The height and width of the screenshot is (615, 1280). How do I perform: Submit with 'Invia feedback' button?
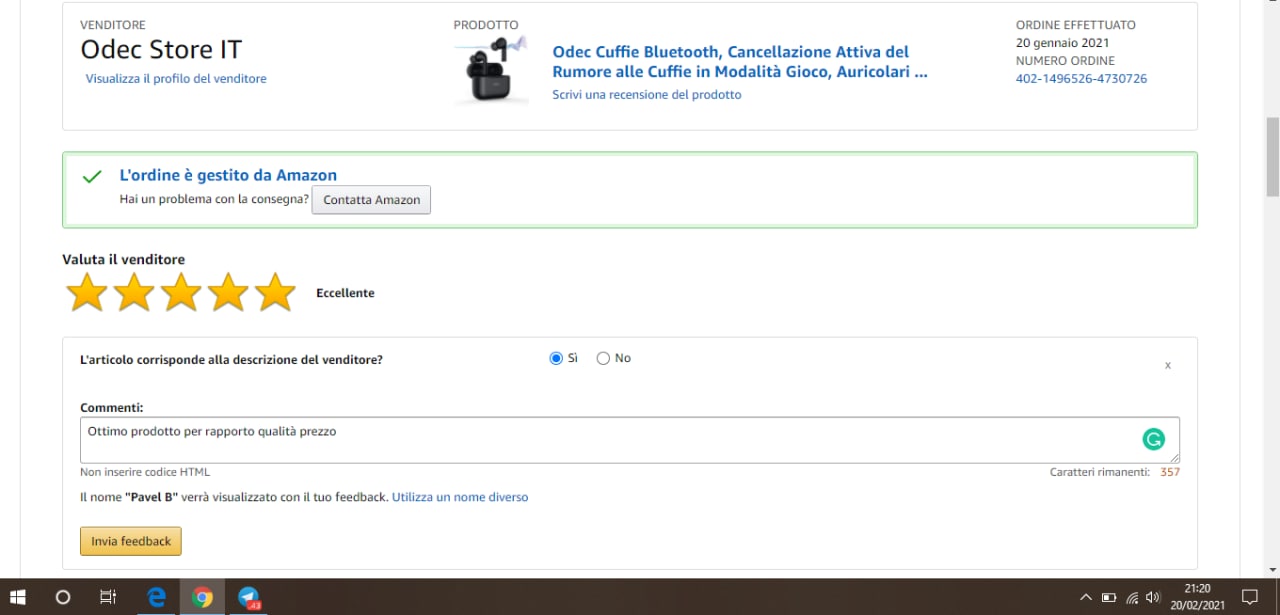131,541
